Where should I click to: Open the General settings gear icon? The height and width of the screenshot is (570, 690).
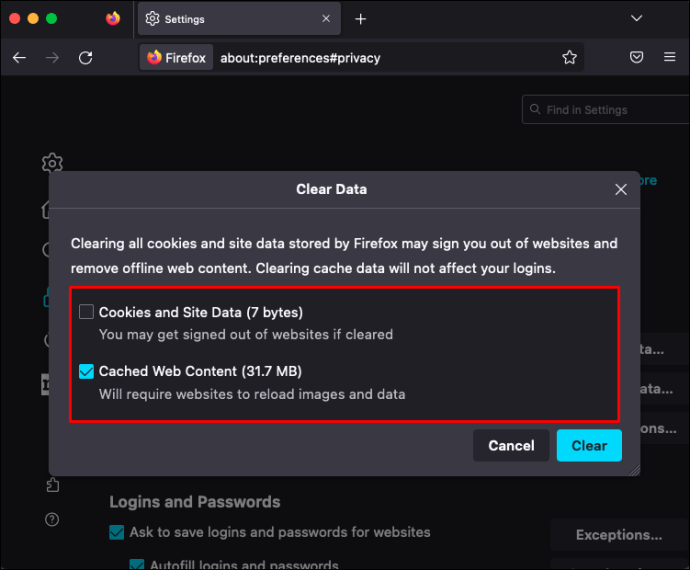pyautogui.click(x=52, y=163)
